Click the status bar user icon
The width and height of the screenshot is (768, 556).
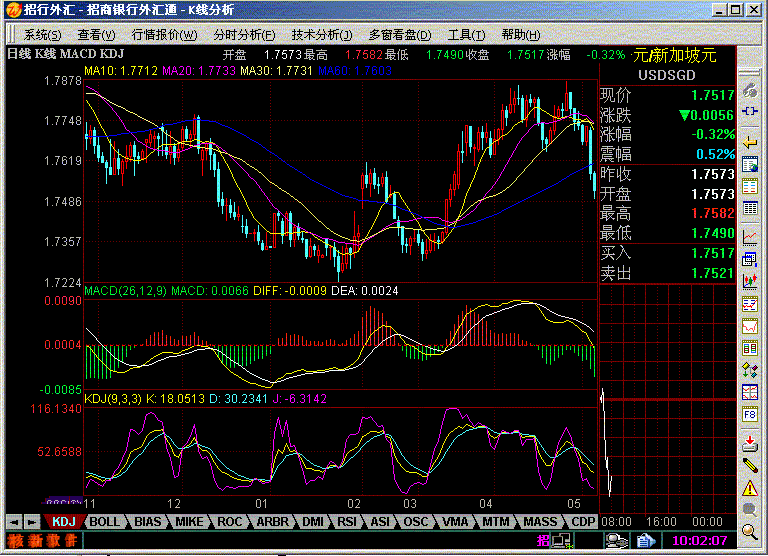point(617,541)
